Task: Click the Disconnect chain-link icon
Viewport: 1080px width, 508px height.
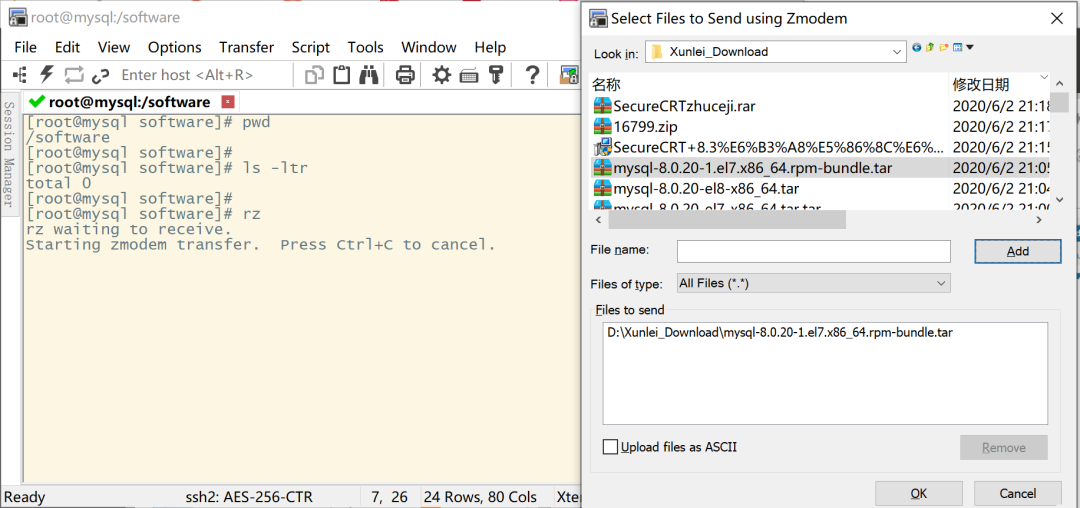Action: pos(101,75)
